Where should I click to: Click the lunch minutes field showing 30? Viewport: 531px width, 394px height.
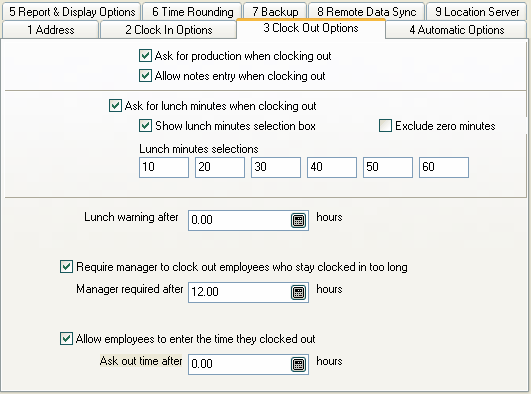(x=276, y=167)
